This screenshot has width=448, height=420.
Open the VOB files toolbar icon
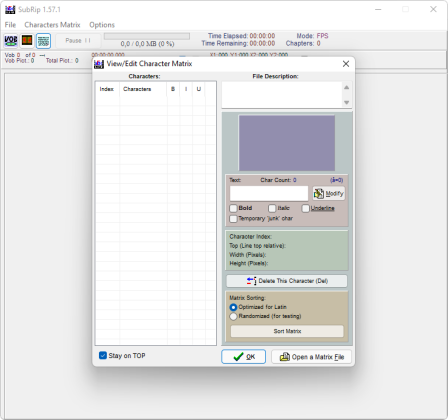(x=11, y=41)
